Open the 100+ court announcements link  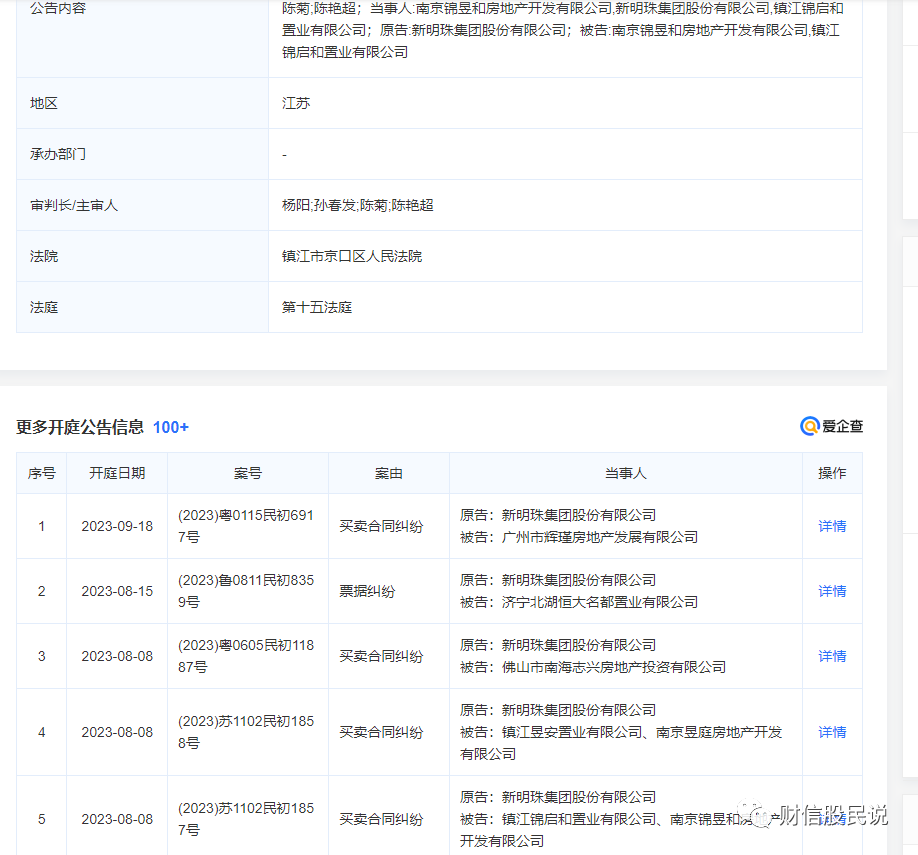(170, 427)
